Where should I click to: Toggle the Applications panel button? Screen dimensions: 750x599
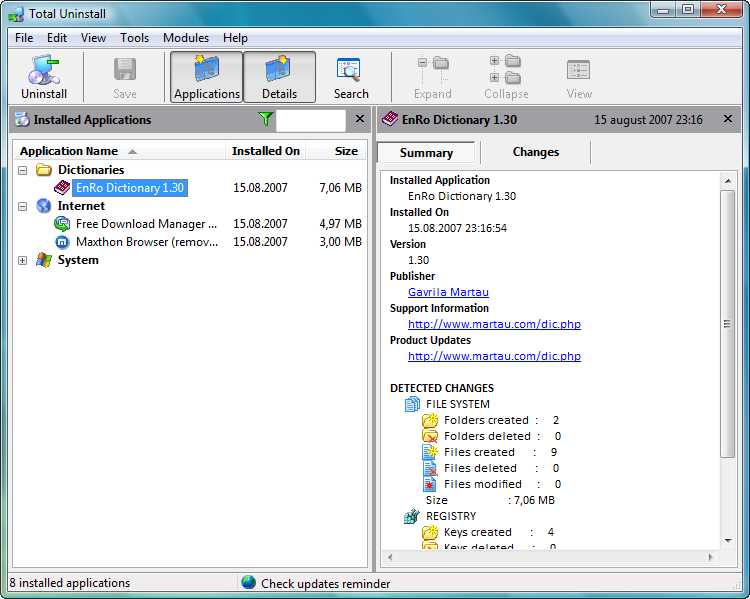(x=207, y=77)
